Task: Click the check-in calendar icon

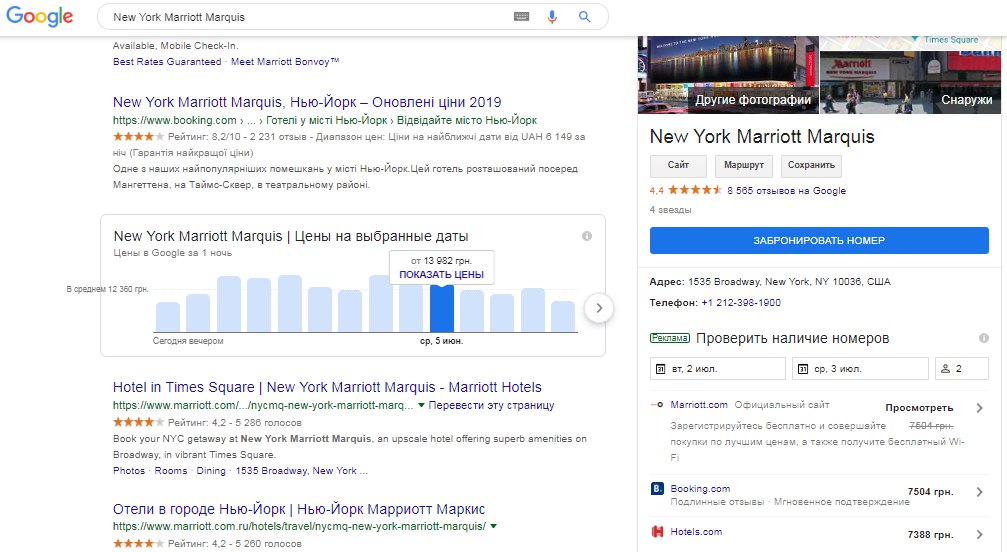Action: coord(660,369)
